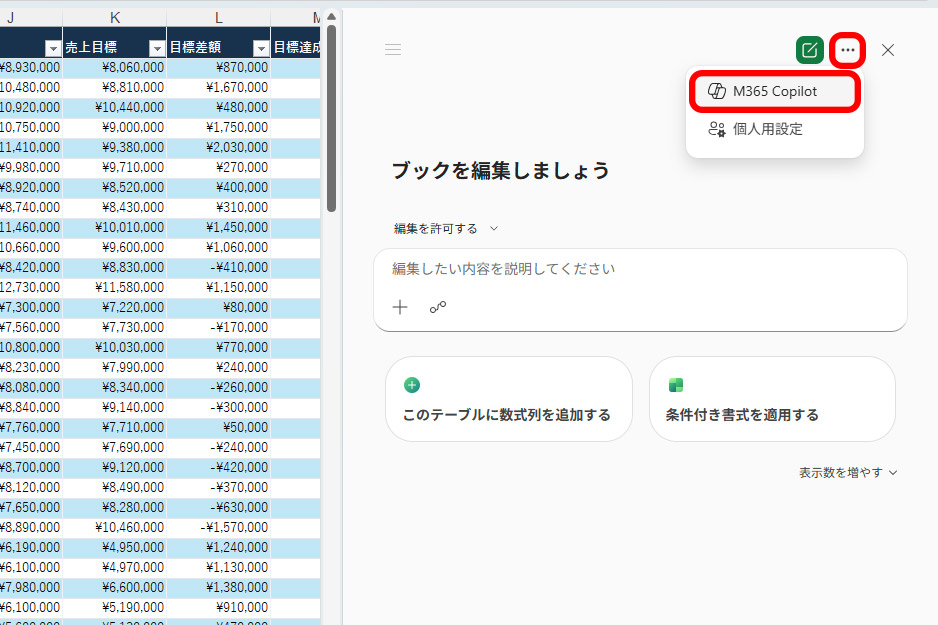This screenshot has width=938, height=625.
Task: Select column L header
Action: point(219,18)
